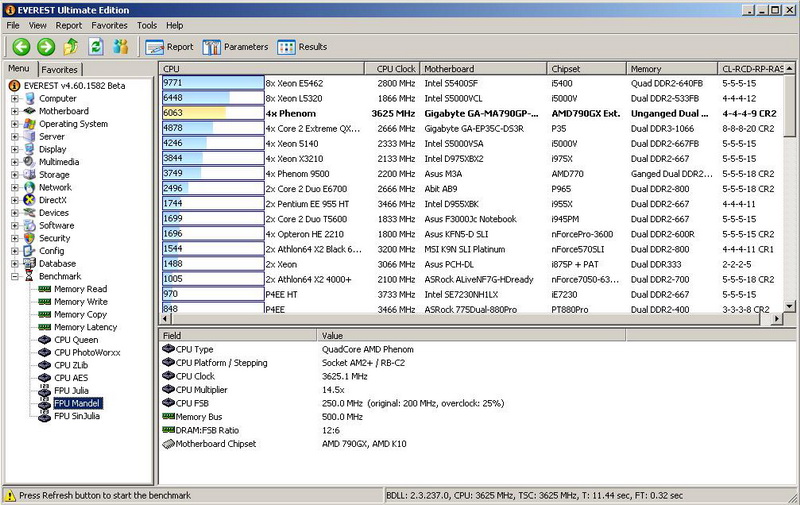
Task: Sort by Memory column header
Action: (x=672, y=68)
